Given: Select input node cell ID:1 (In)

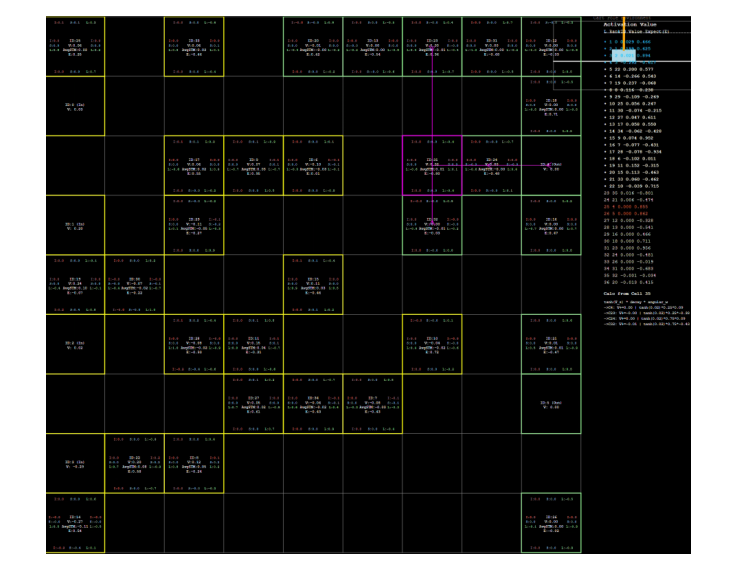Looking at the screenshot, I should coord(75,225).
